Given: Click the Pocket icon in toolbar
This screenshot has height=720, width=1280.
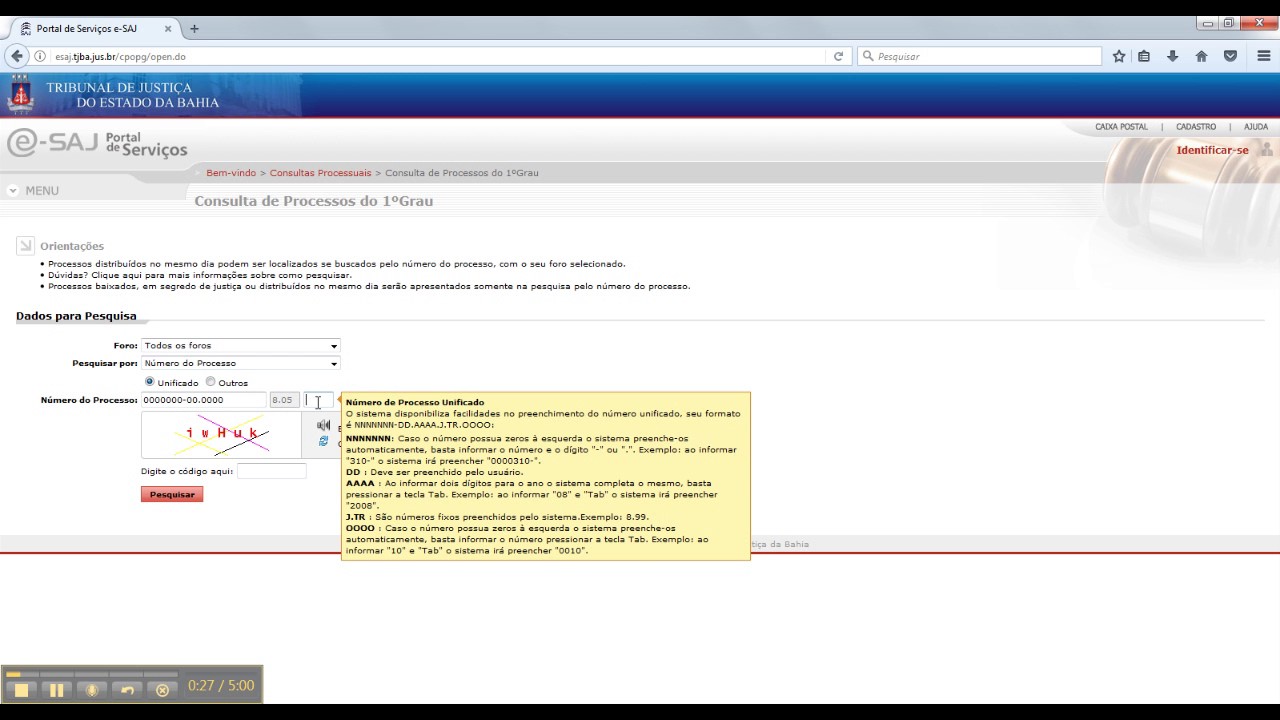Looking at the screenshot, I should [1231, 56].
